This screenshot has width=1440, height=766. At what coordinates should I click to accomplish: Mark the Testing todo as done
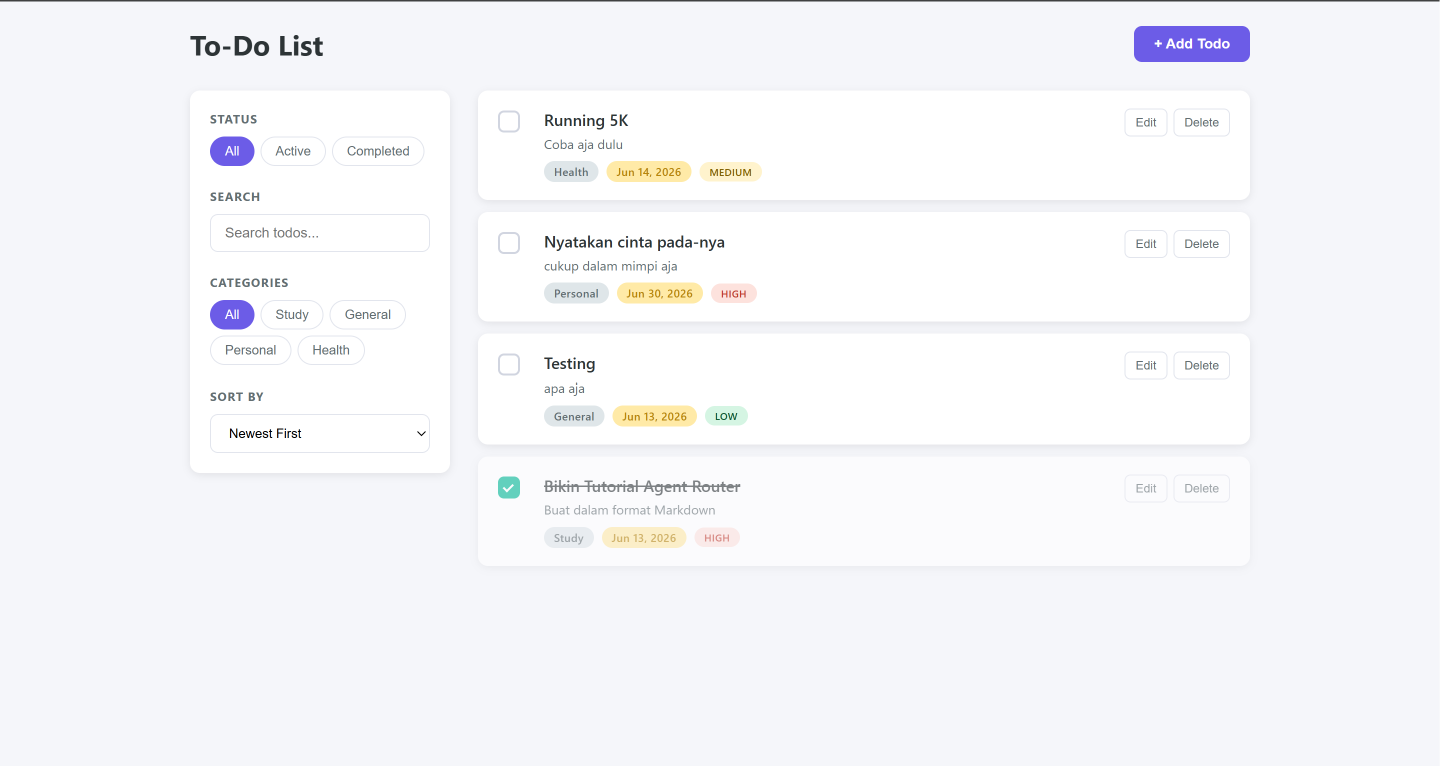(x=509, y=365)
